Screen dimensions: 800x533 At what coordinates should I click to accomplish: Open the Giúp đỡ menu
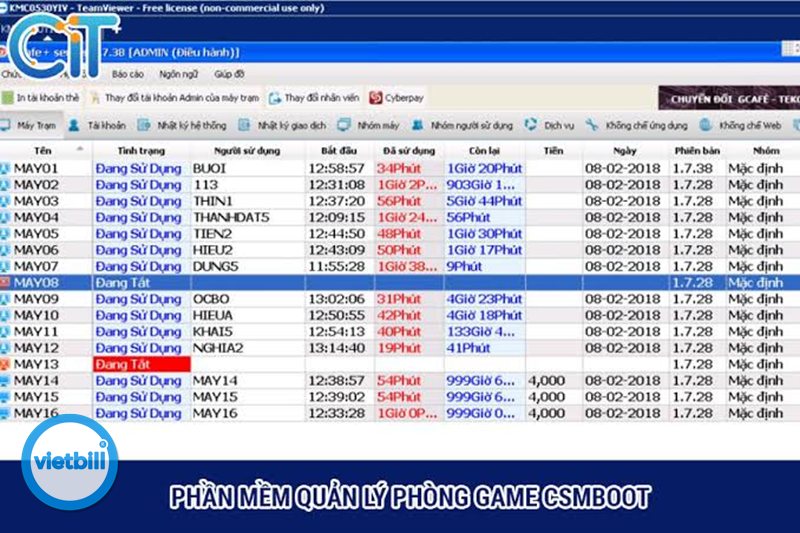click(229, 74)
